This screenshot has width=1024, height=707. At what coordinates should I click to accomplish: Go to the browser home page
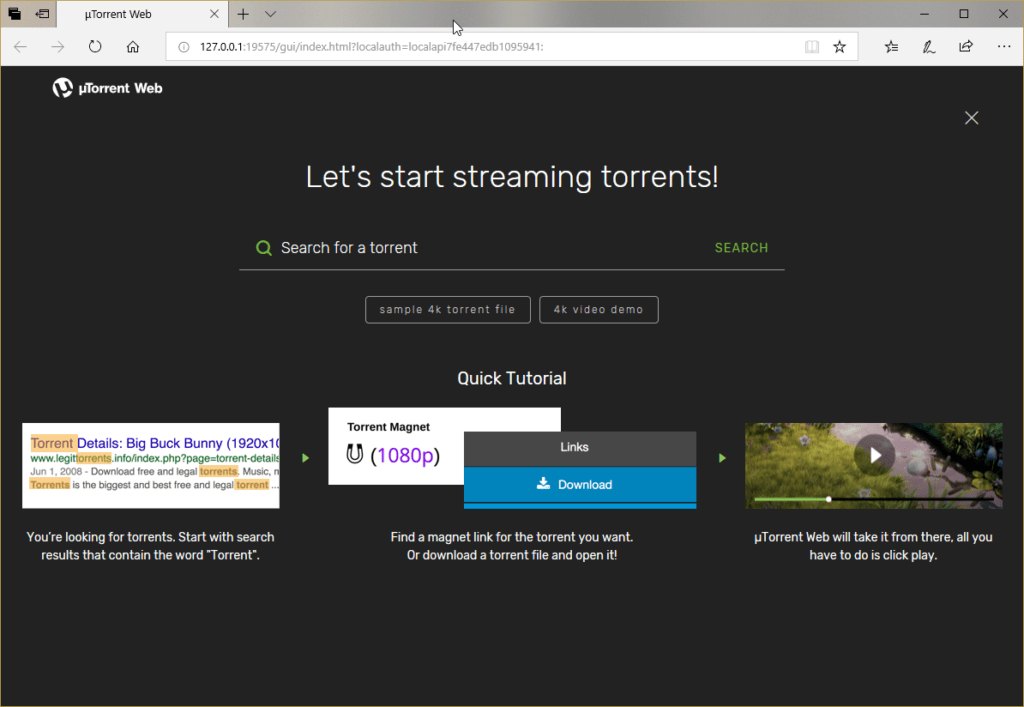[x=133, y=46]
